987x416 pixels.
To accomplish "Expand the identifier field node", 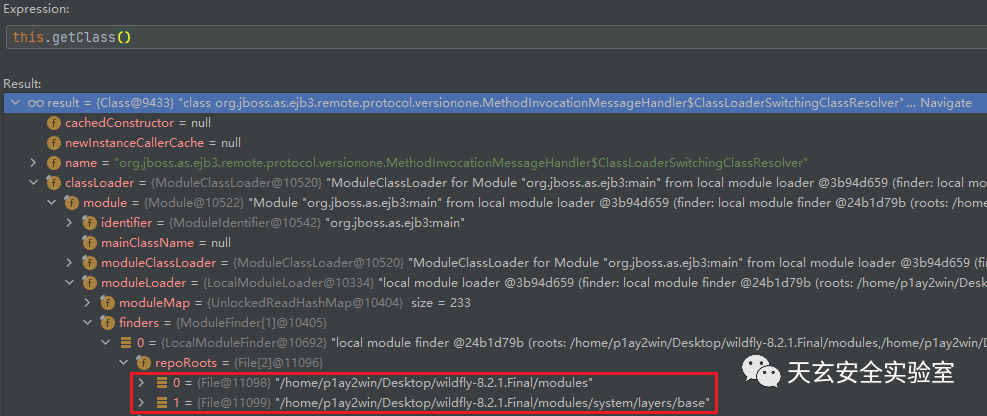I will point(69,223).
